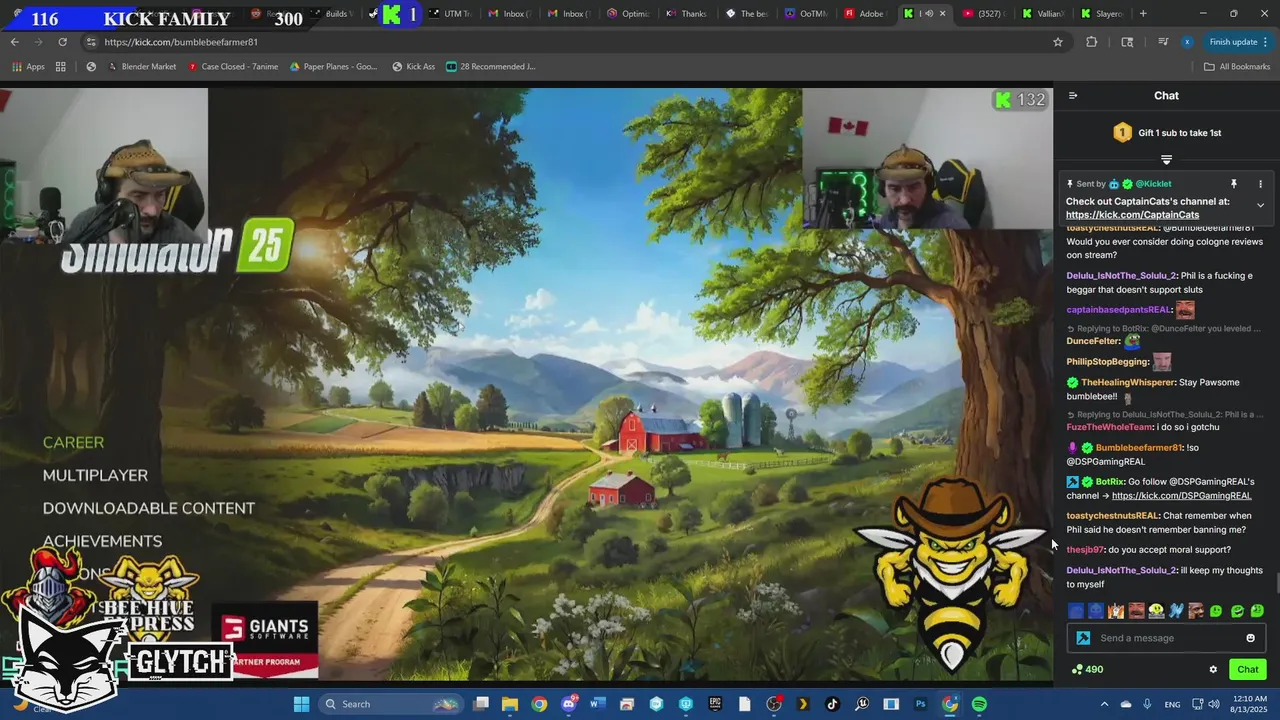1280x720 pixels.
Task: Open the browser extensions puzzle icon
Action: point(1091,42)
